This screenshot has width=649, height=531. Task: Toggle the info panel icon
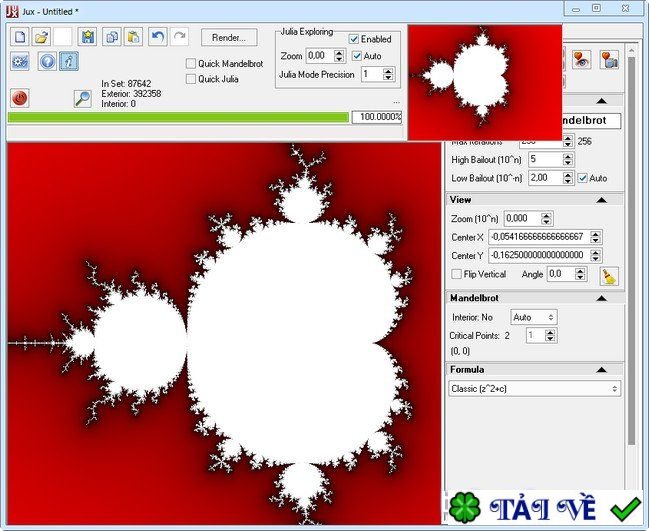click(69, 62)
